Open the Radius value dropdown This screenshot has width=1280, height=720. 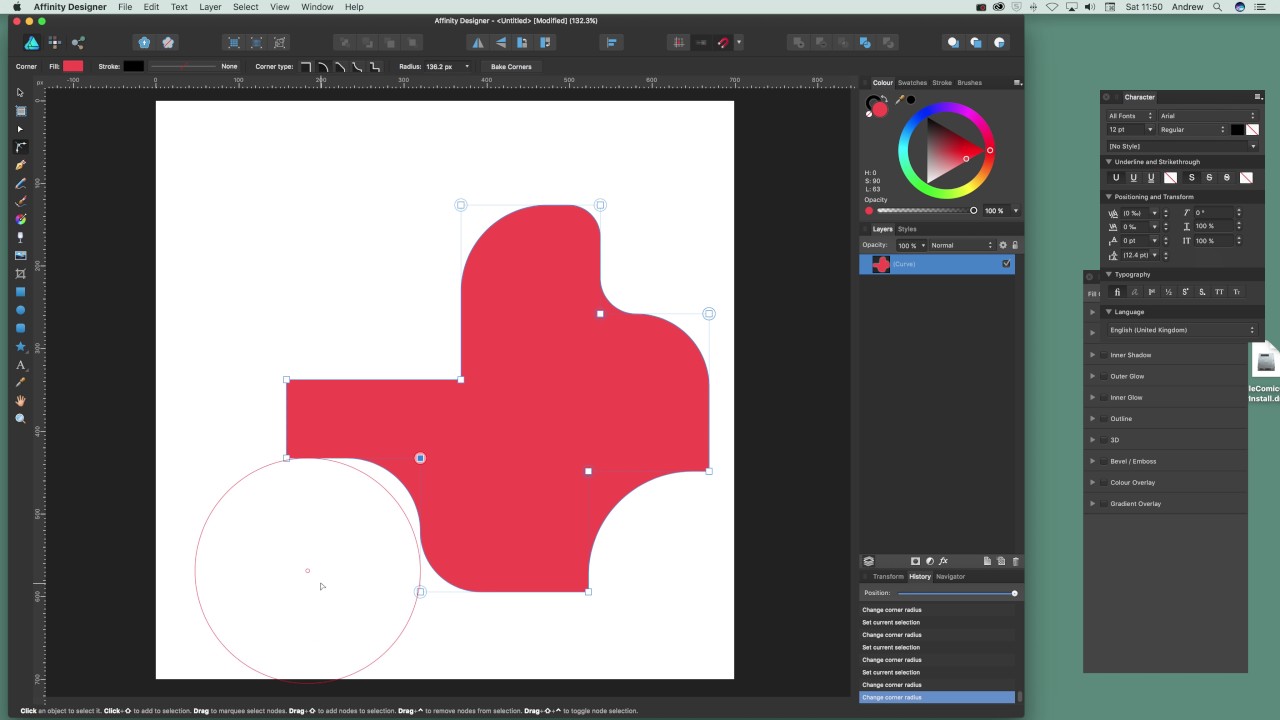pos(466,66)
